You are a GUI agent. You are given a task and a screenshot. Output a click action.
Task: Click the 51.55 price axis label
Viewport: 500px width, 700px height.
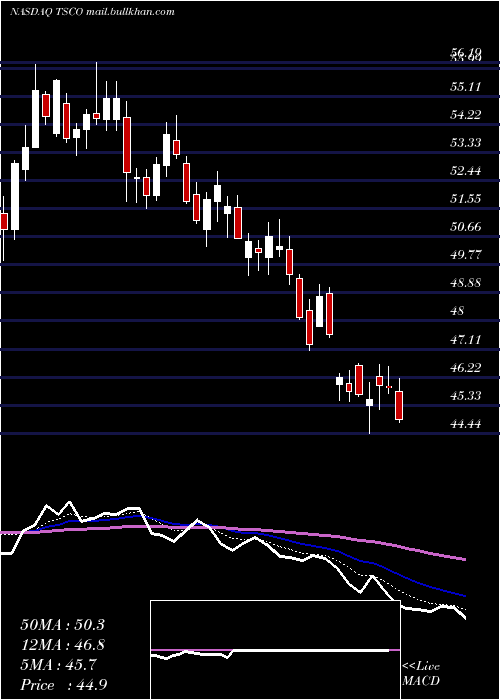tap(466, 199)
